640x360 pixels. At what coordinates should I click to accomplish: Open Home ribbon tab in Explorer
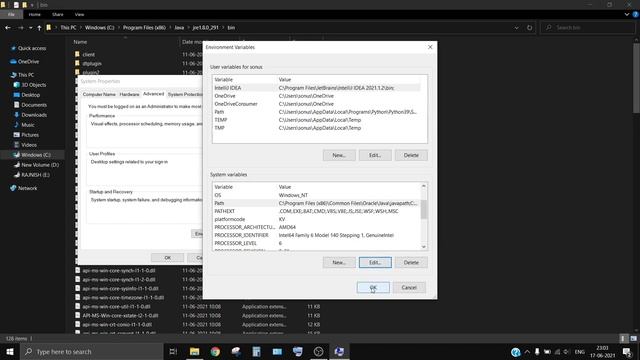[x=35, y=14]
